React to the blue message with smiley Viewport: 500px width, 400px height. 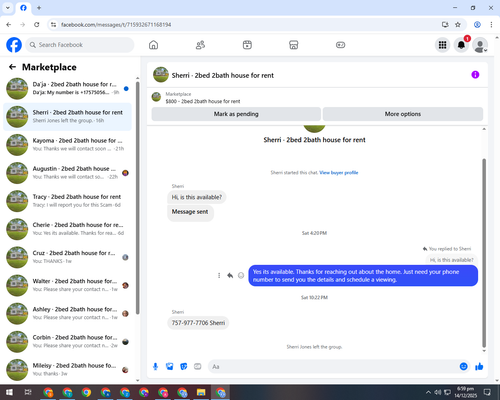(241, 275)
